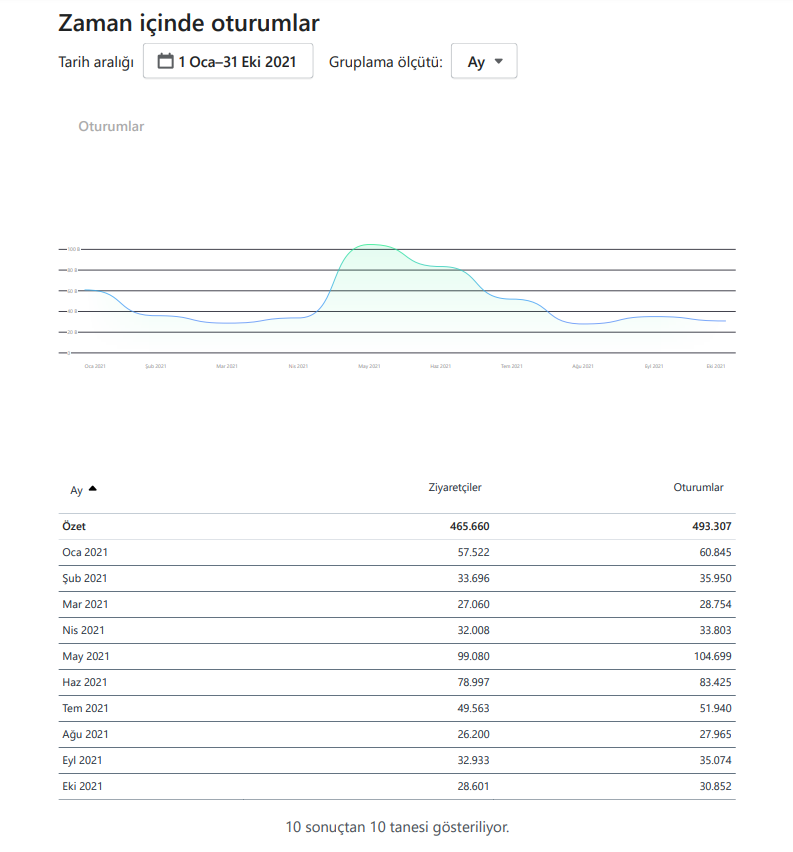Click visitors value 27.060
Image resolution: width=793 pixels, height=852 pixels.
473,604
